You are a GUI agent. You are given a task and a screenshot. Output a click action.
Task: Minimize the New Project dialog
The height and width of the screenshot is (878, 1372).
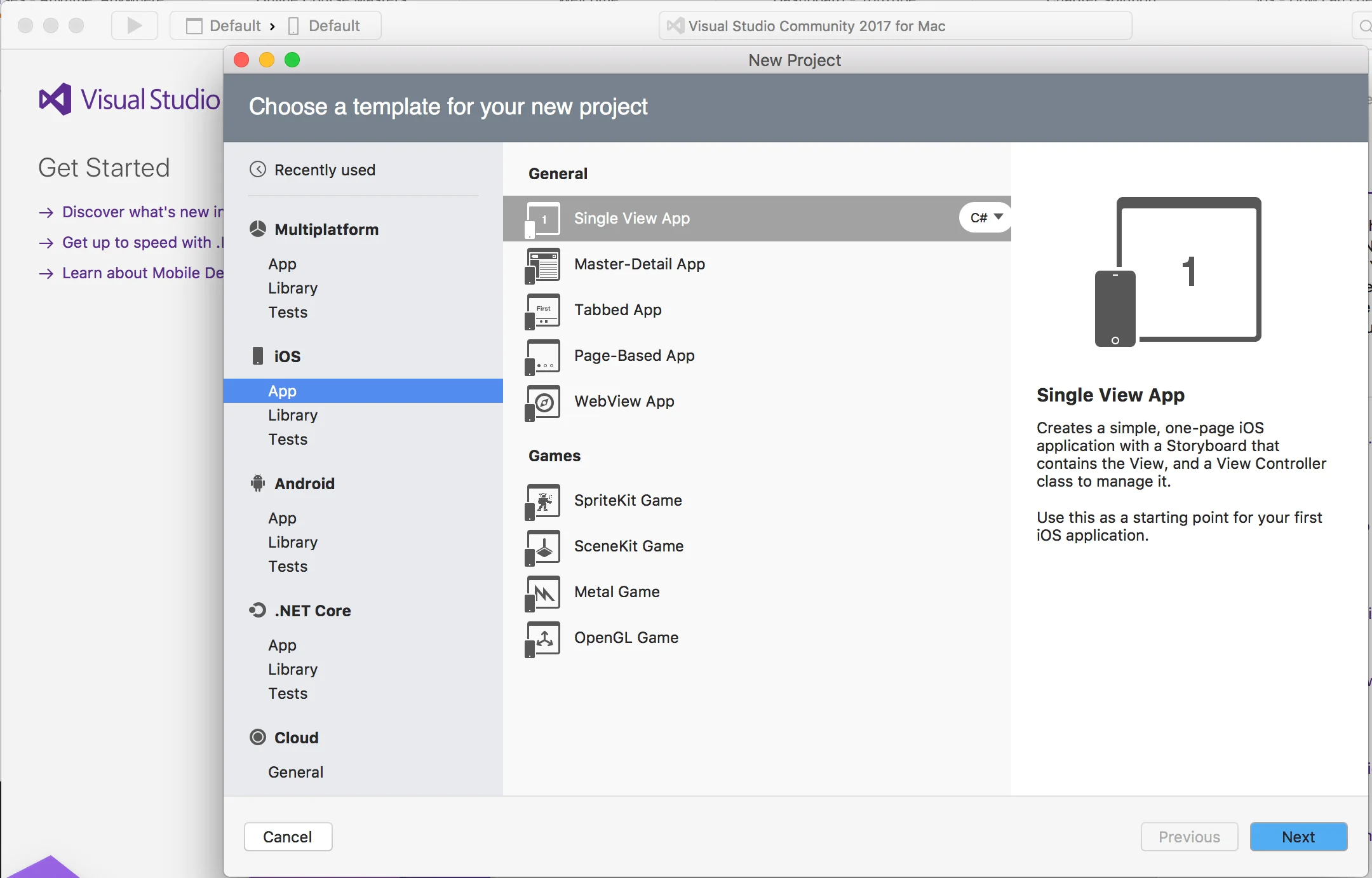[267, 60]
